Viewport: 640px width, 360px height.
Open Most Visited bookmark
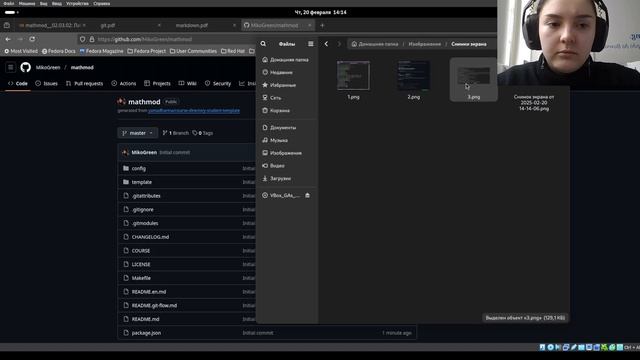pyautogui.click(x=21, y=51)
